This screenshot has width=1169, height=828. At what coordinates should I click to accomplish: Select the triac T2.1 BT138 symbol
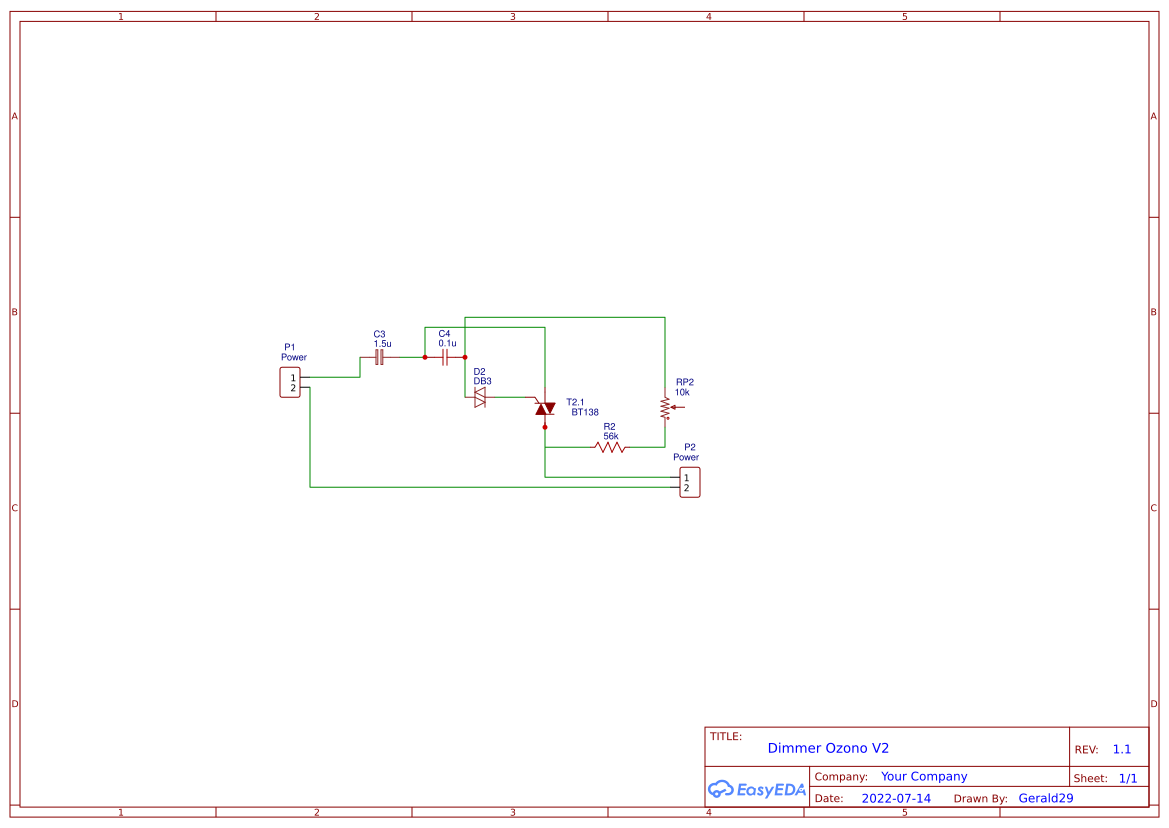point(544,409)
